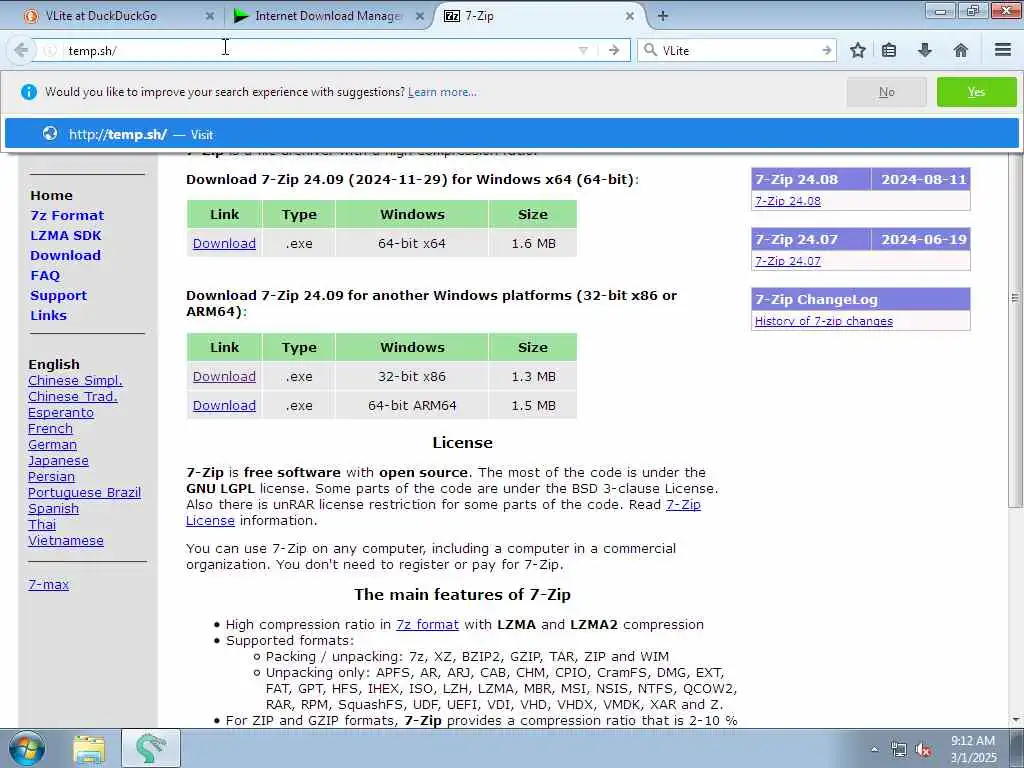
Task: Switch language to Chinese Trad.
Action: [72, 396]
